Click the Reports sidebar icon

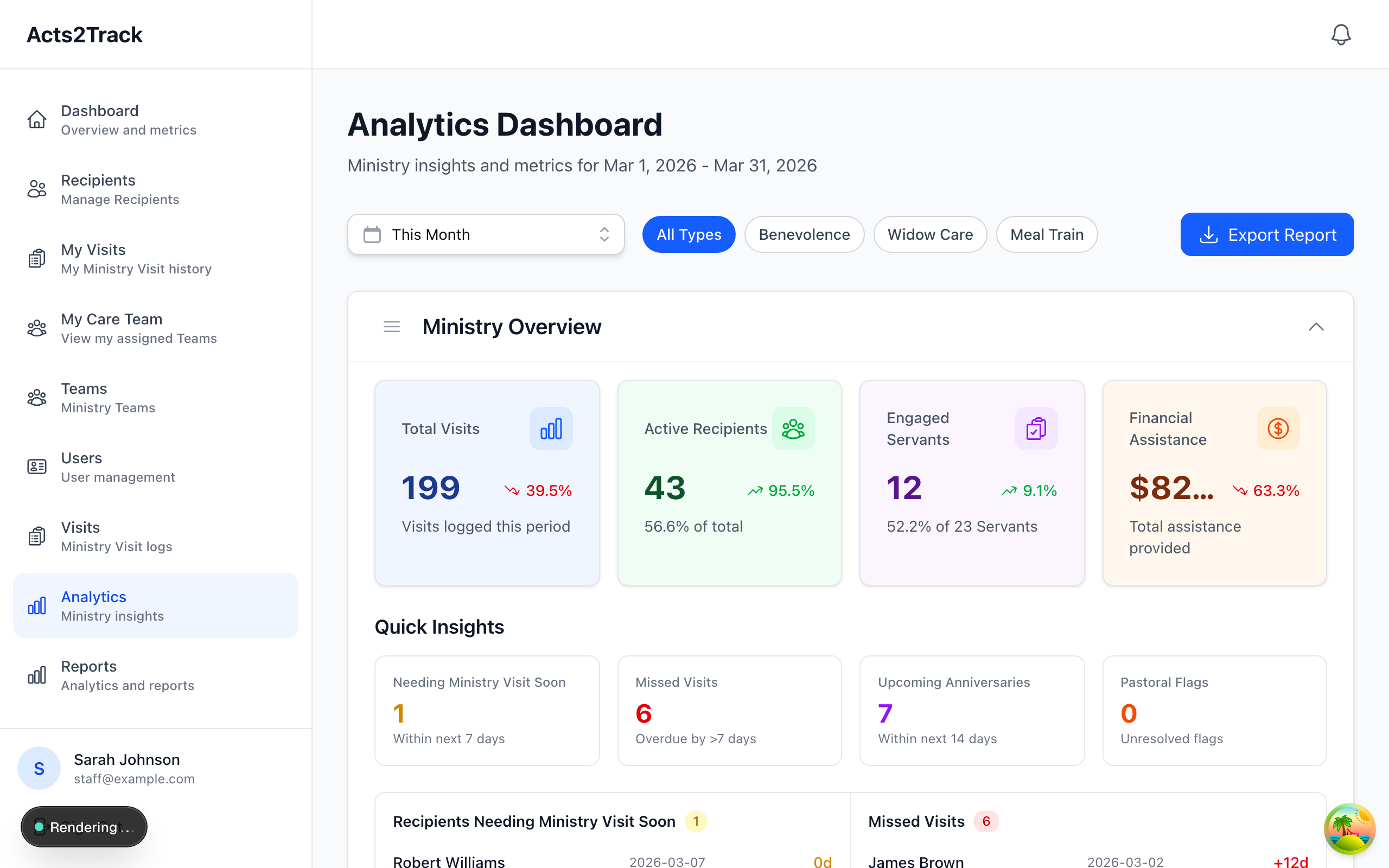pos(37,675)
